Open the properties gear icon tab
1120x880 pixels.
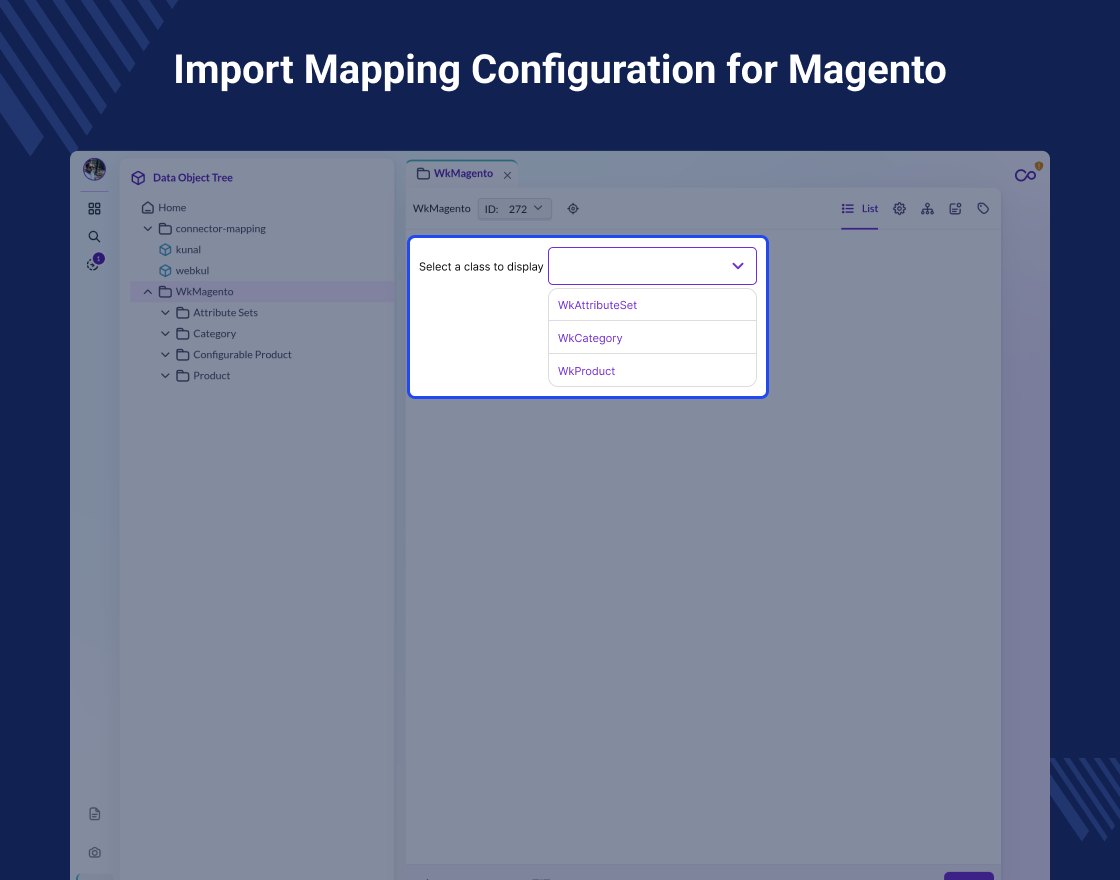click(x=899, y=209)
